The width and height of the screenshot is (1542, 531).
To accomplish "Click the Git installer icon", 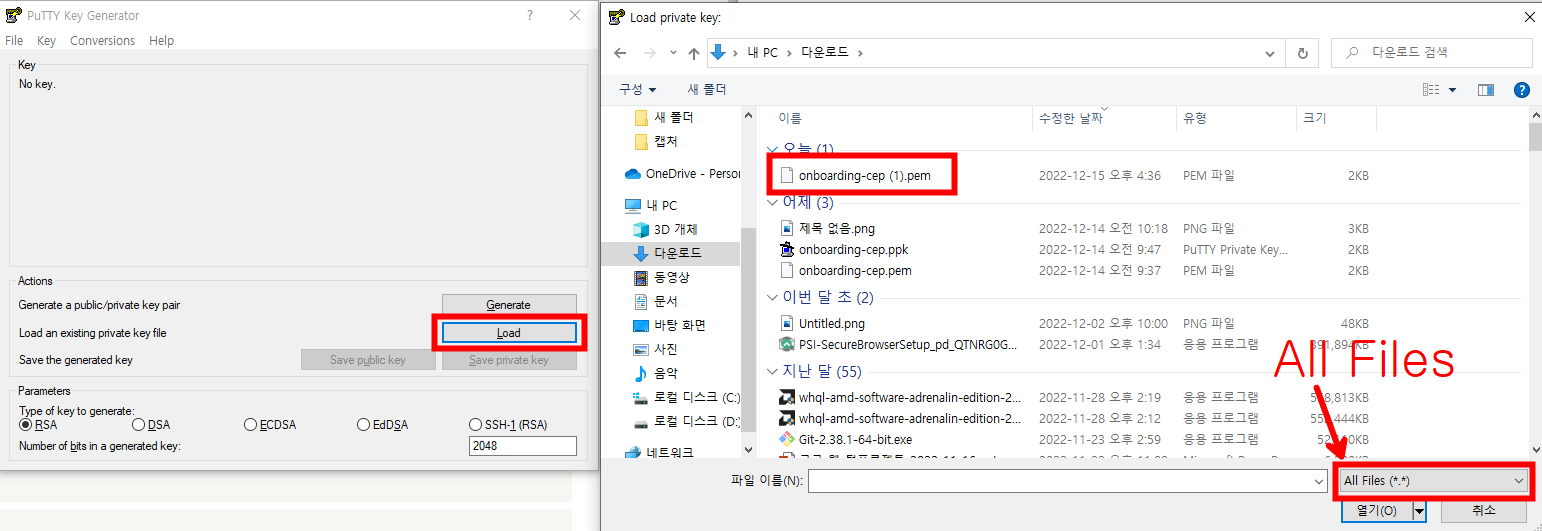I will pyautogui.click(x=786, y=439).
